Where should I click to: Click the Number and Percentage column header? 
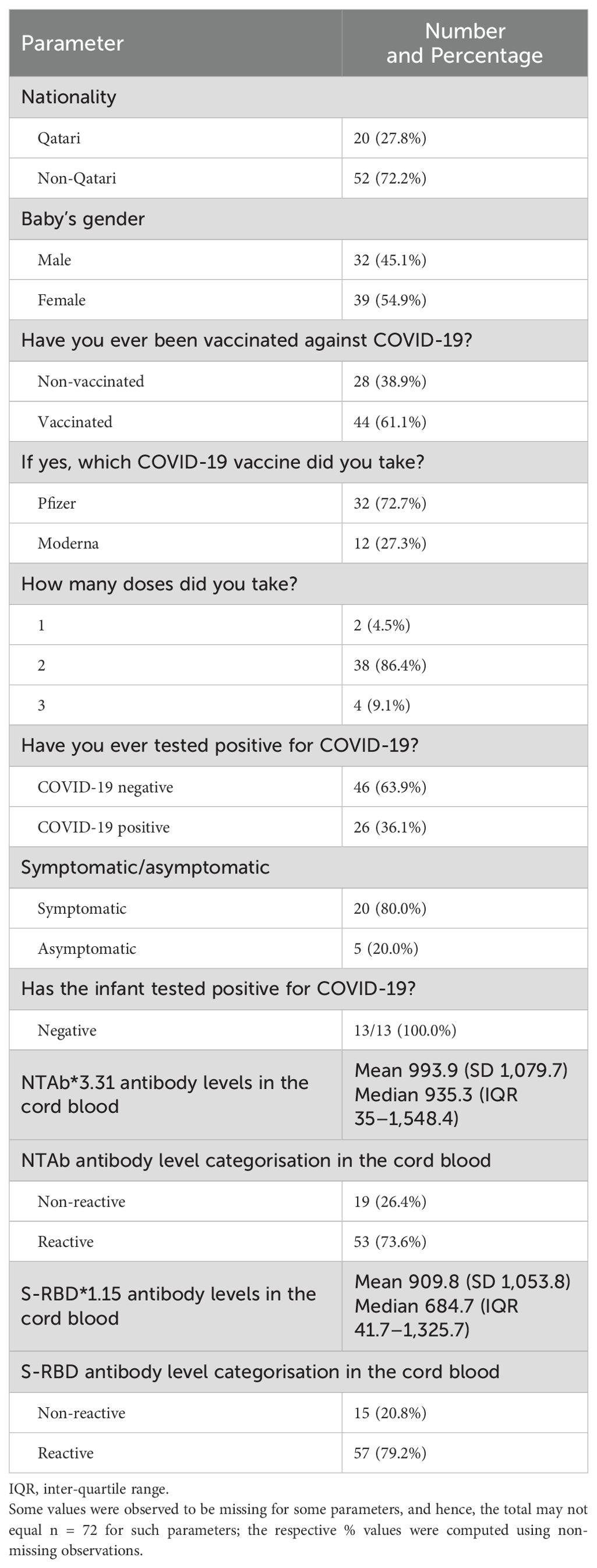(464, 43)
